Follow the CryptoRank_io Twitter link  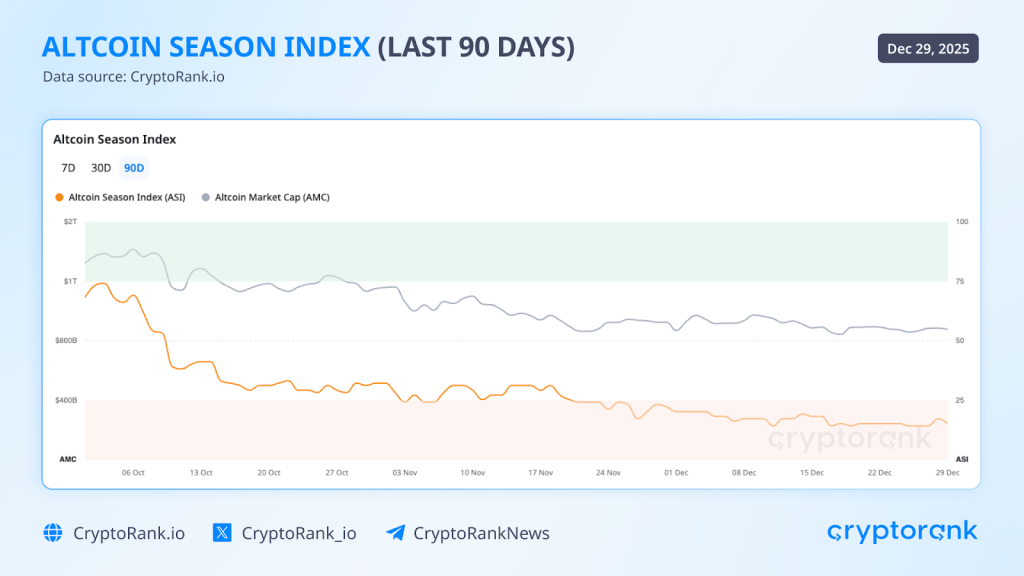point(300,533)
